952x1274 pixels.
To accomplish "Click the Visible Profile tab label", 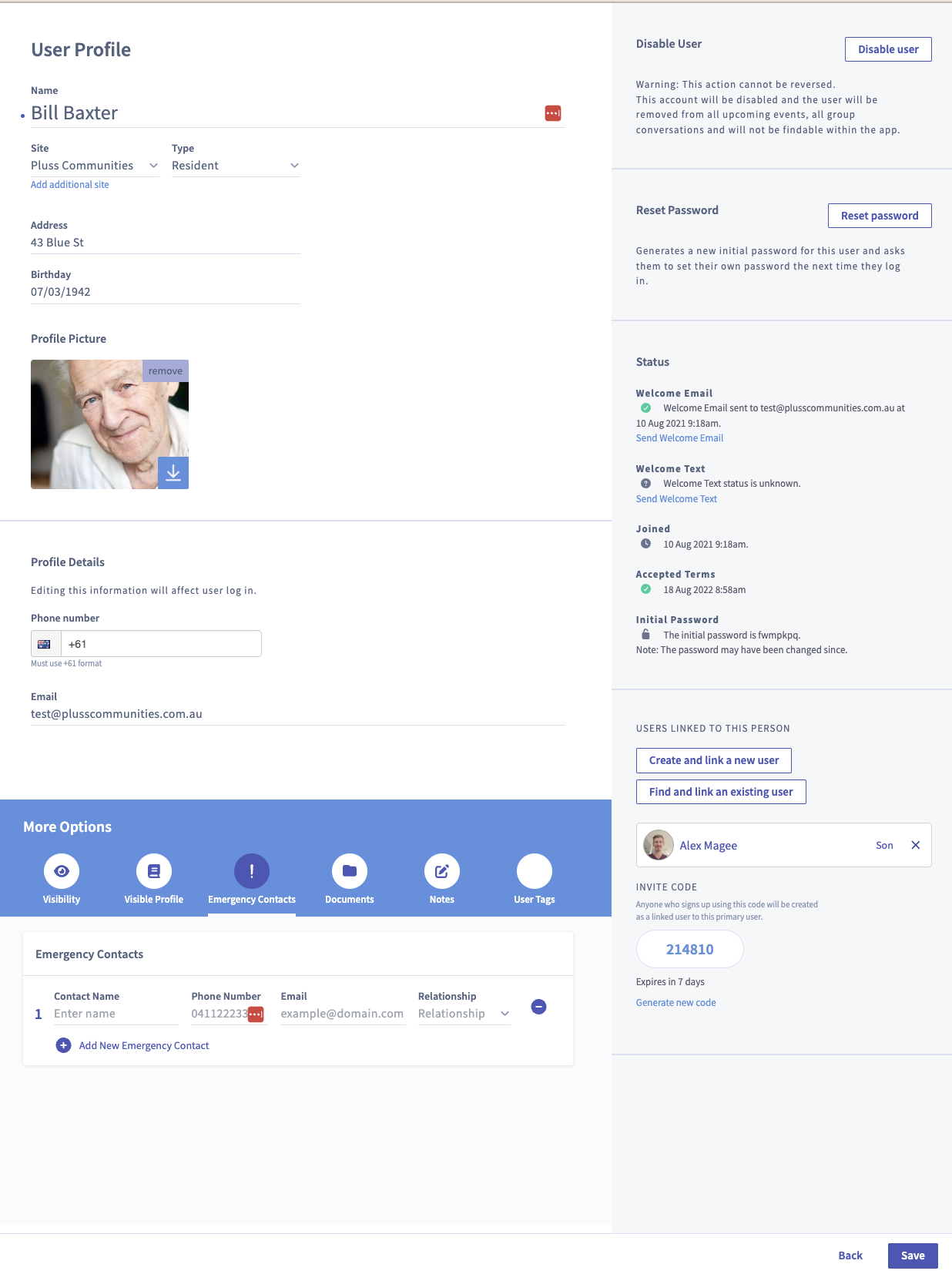I will [154, 900].
